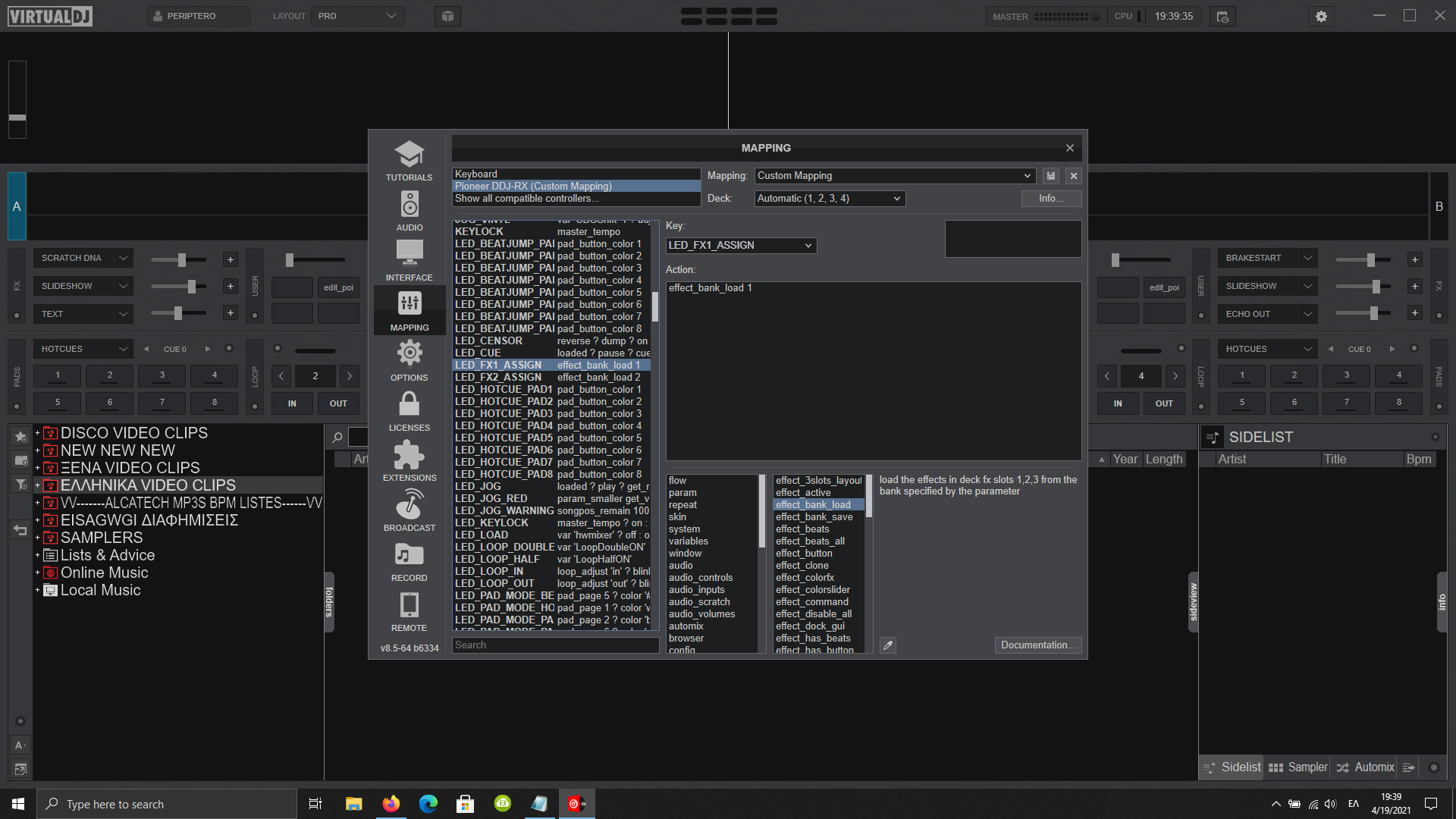
Task: Switch to the Sampler tab
Action: (1298, 767)
